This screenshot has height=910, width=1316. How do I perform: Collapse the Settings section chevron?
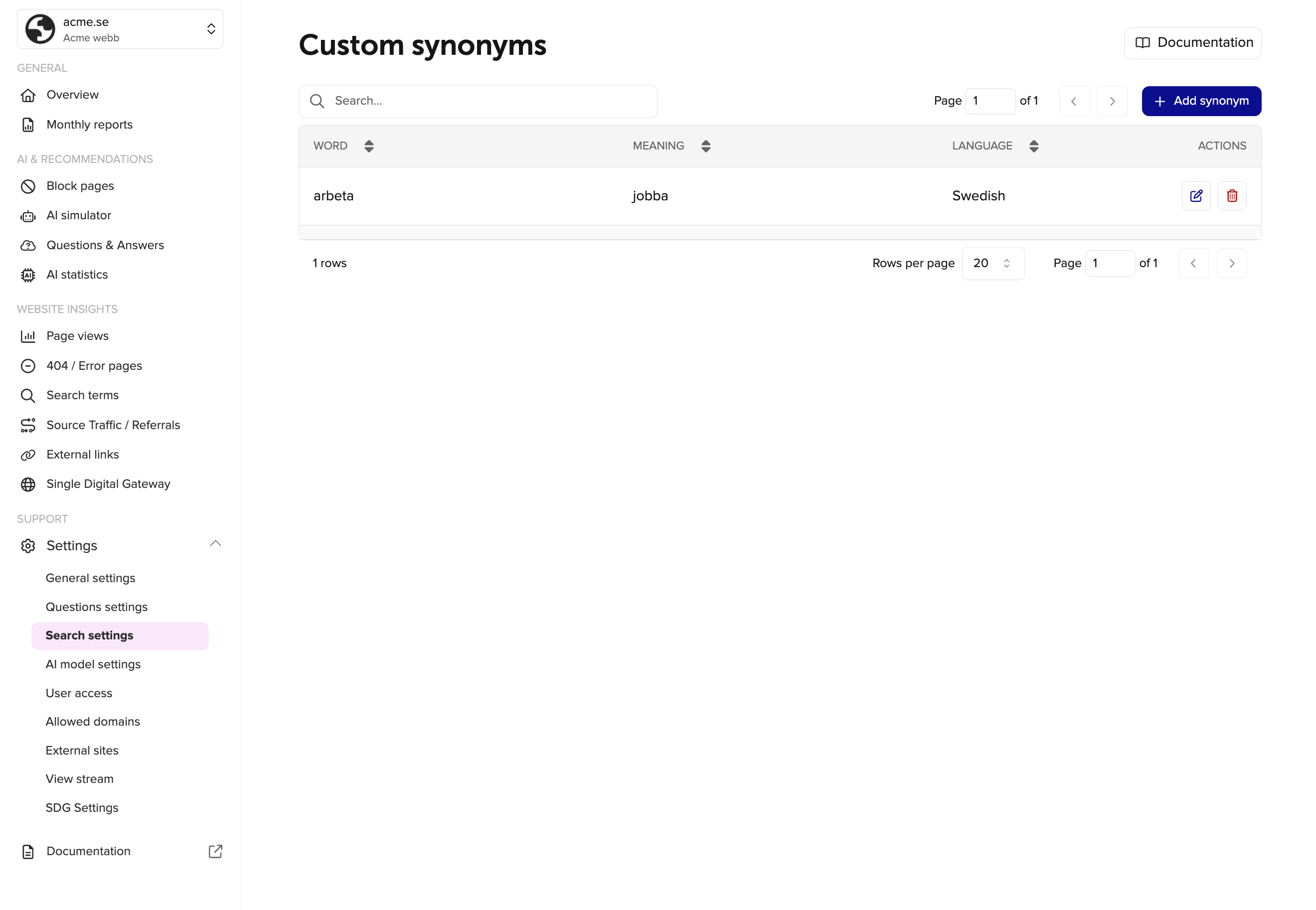pyautogui.click(x=215, y=544)
